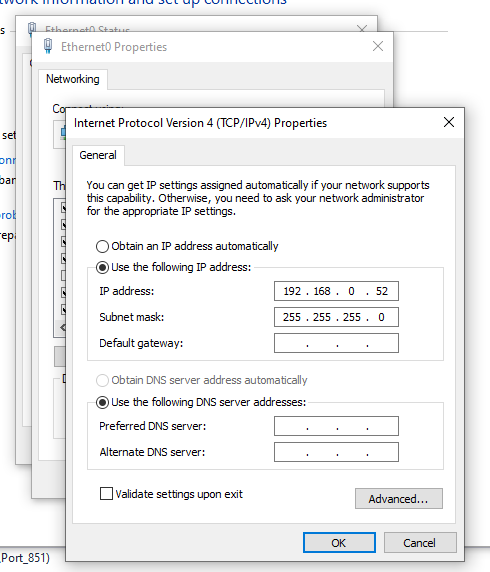This screenshot has height=572, width=490.
Task: Select Use the following IP address option
Action: coord(103,267)
